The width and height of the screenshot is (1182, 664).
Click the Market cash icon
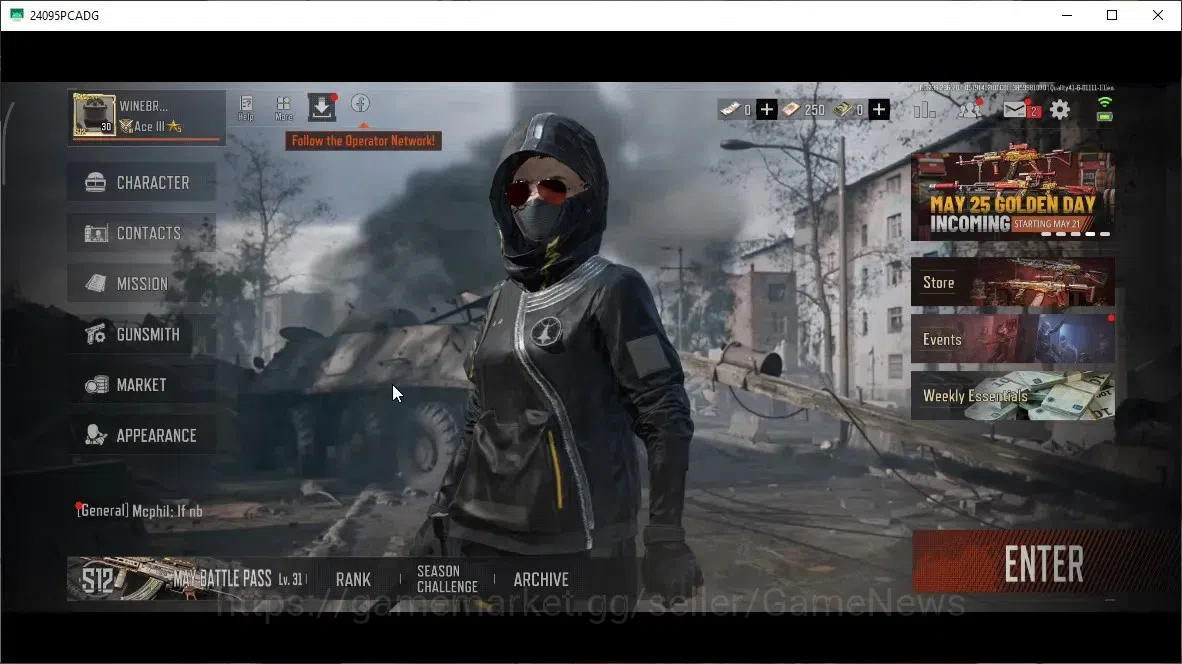pyautogui.click(x=96, y=385)
